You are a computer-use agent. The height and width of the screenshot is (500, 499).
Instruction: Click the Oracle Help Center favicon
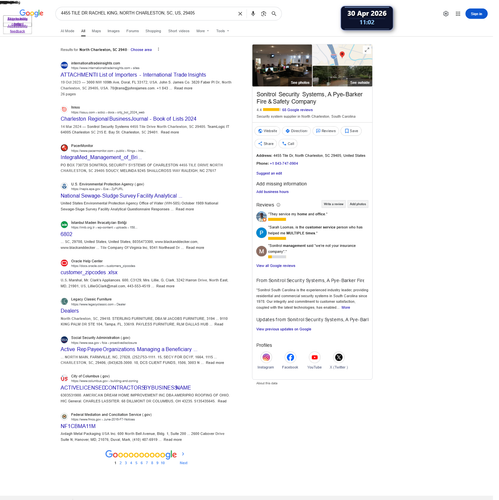click(x=64, y=263)
